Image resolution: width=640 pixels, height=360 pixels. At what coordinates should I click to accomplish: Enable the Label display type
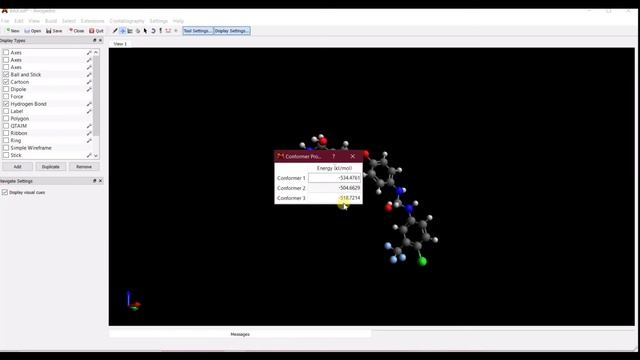[6, 111]
